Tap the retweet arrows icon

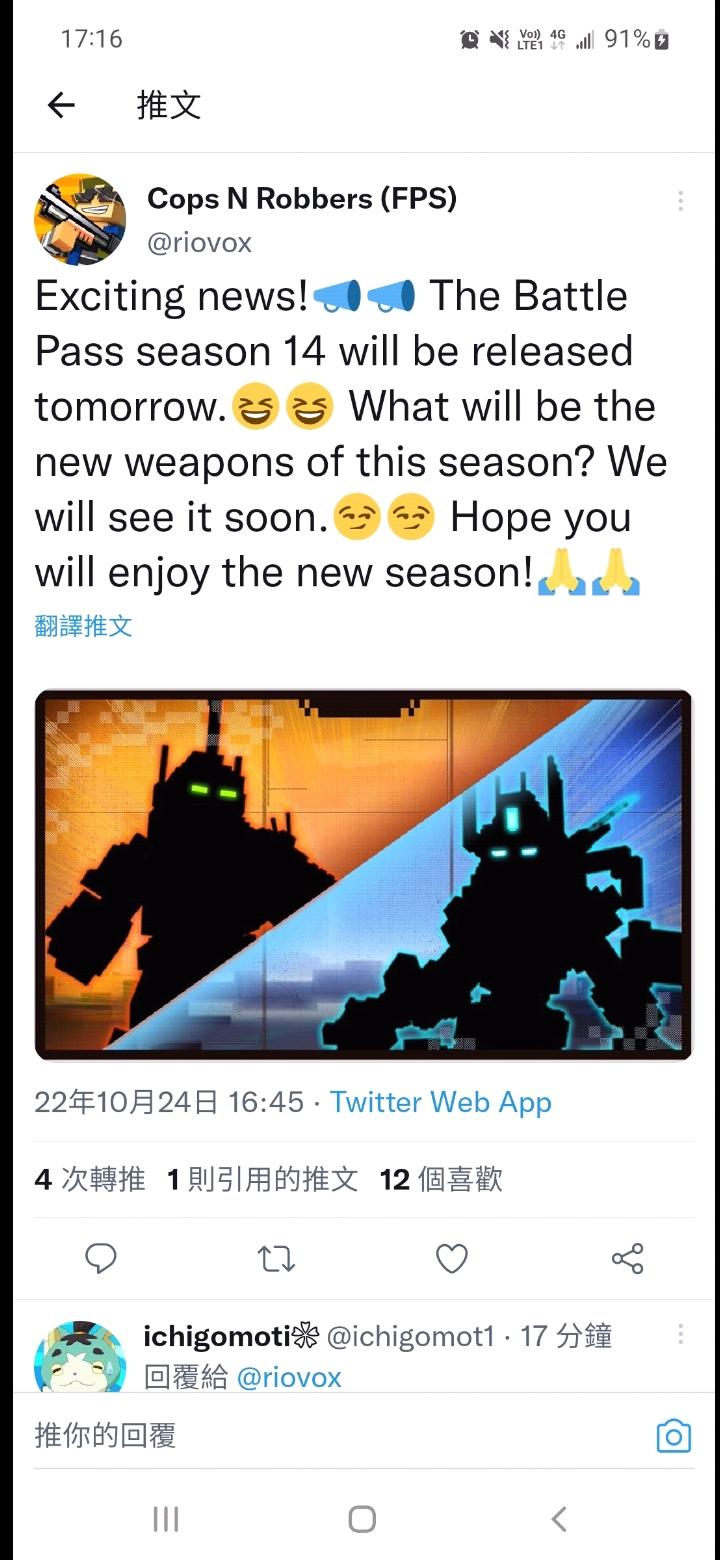pyautogui.click(x=276, y=1258)
